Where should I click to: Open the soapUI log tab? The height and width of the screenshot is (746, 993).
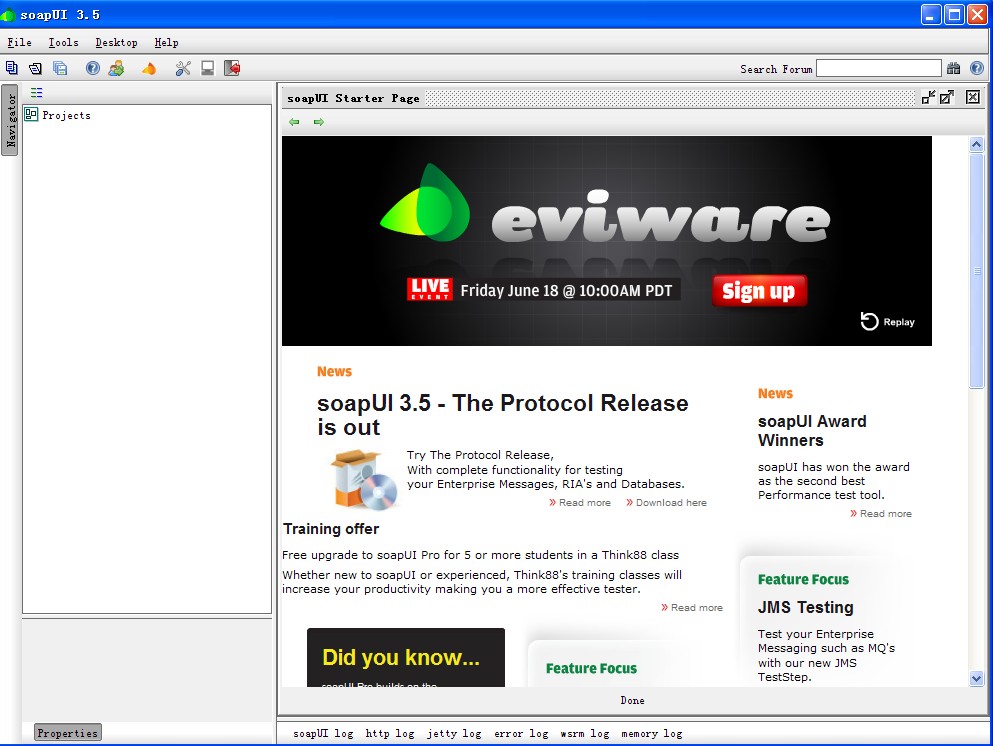(x=323, y=733)
